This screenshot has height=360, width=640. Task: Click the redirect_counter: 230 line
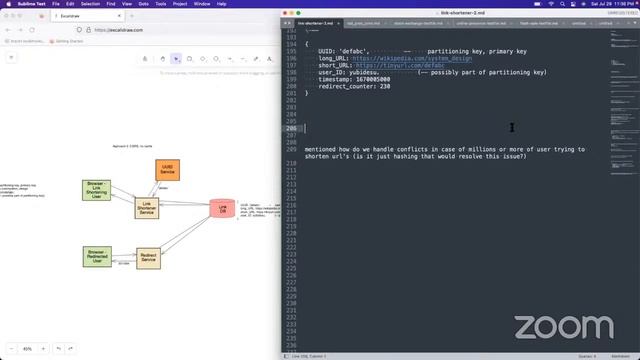(354, 86)
